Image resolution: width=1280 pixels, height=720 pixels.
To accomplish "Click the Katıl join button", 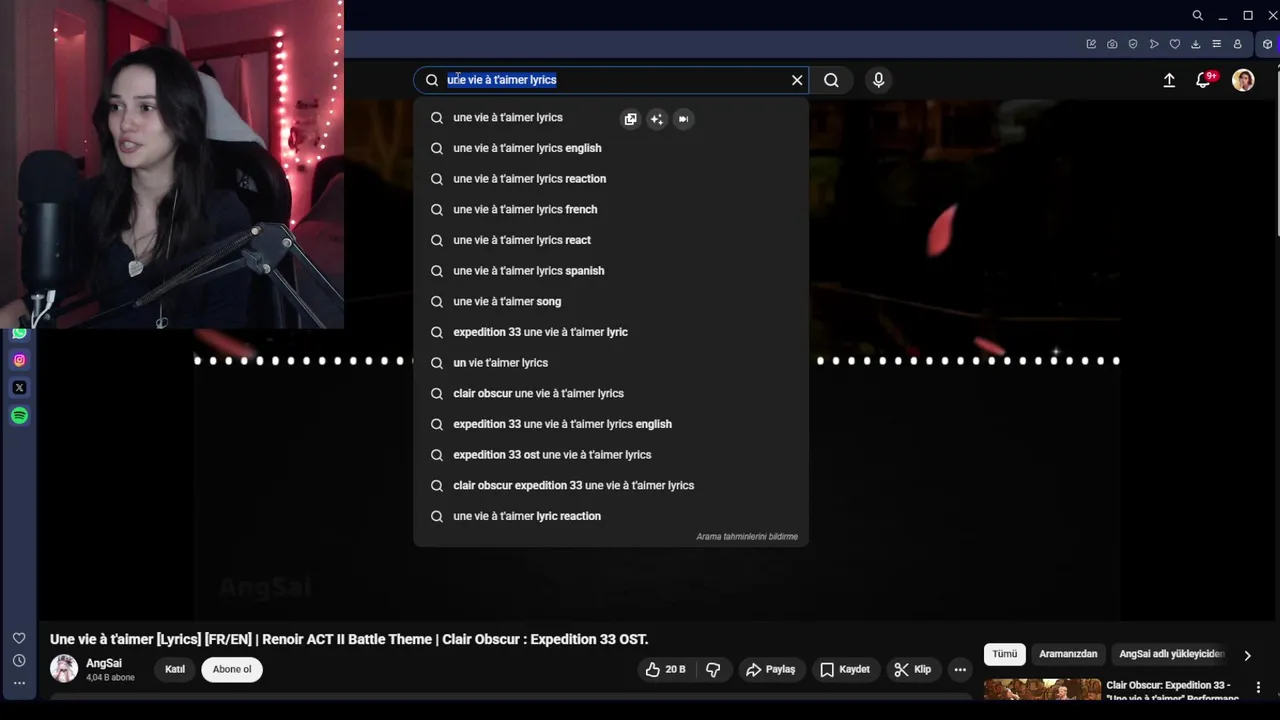I will tap(175, 669).
